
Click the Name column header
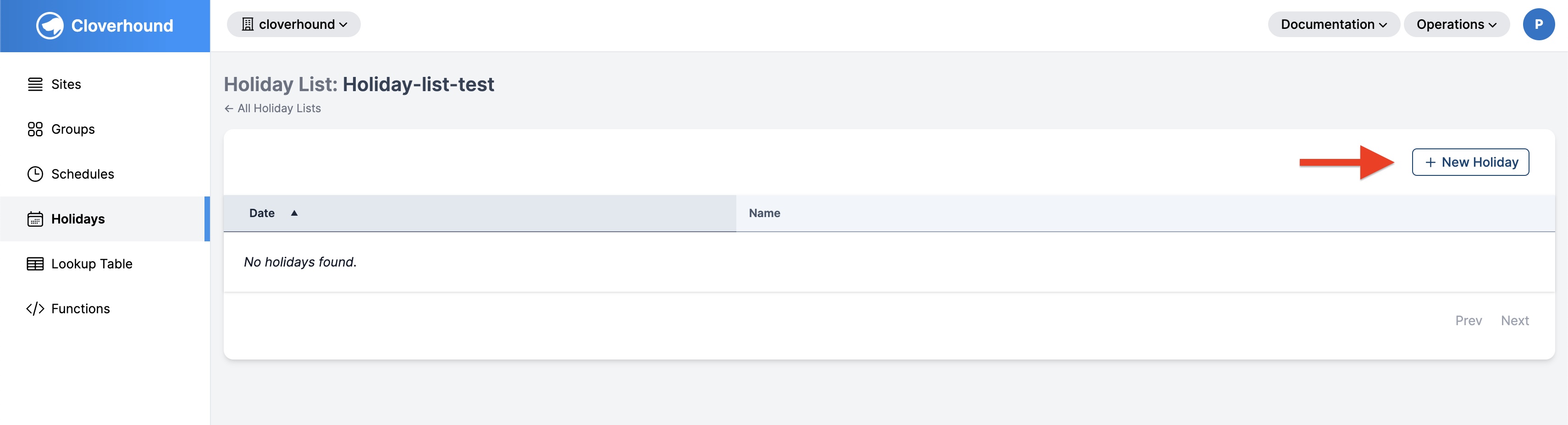coord(765,213)
